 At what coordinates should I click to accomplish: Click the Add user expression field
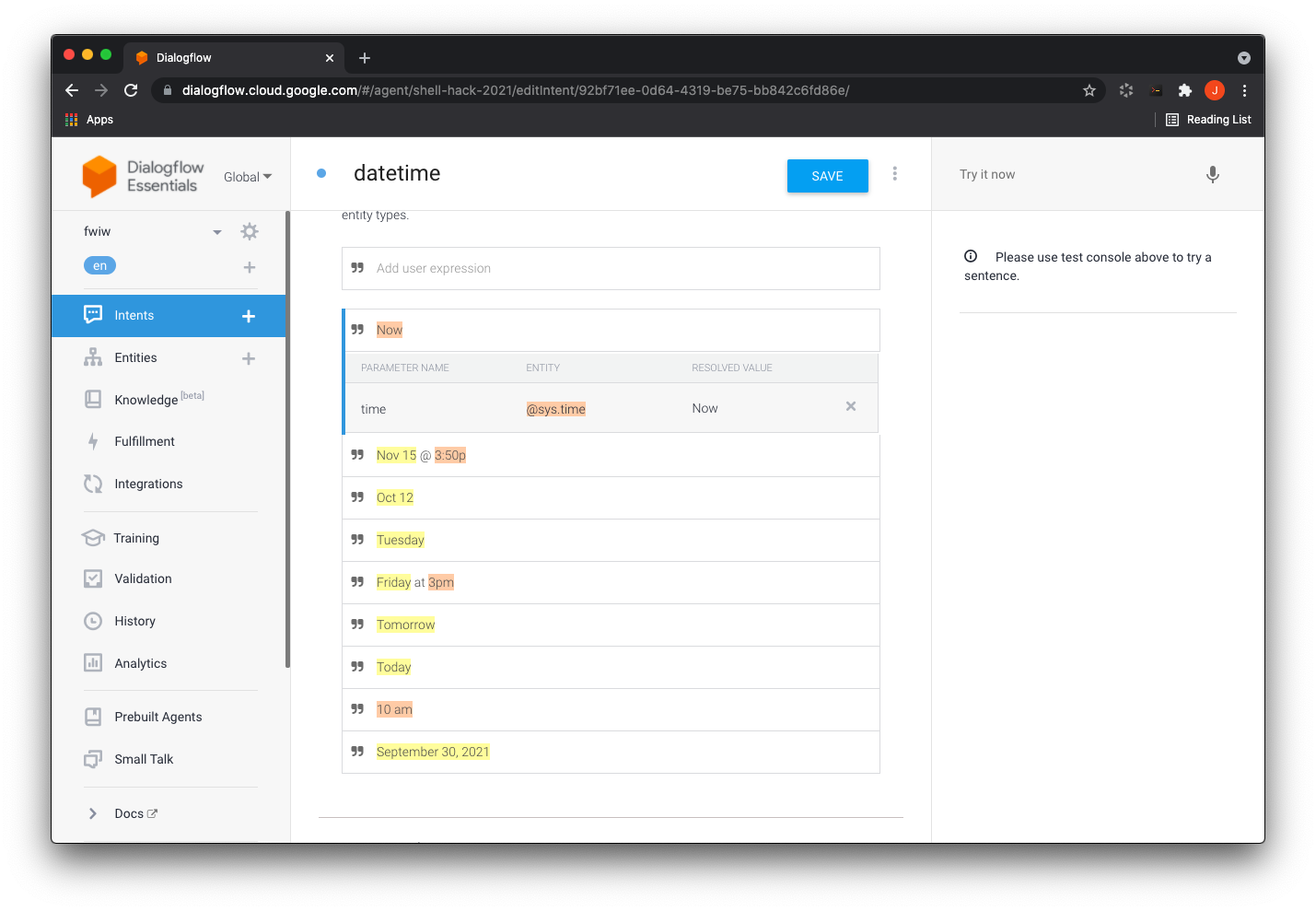point(611,268)
